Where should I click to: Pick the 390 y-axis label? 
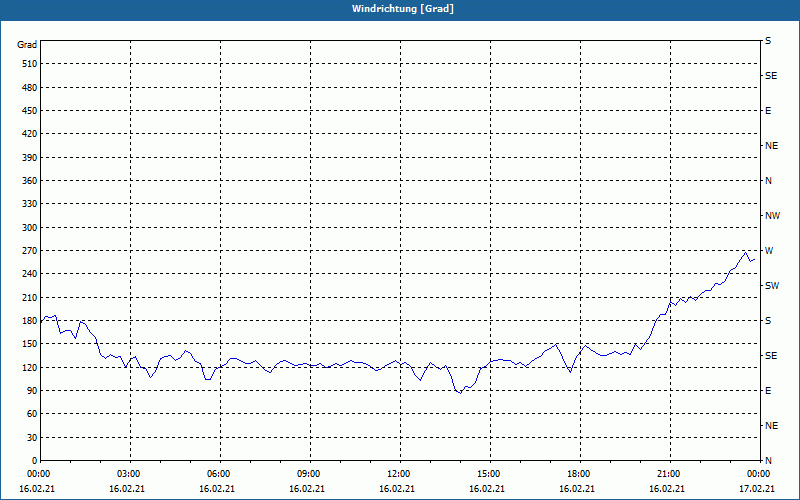[30, 158]
